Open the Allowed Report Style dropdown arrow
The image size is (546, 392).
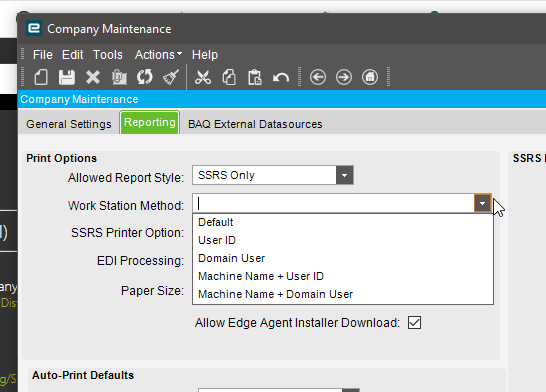pyautogui.click(x=345, y=175)
